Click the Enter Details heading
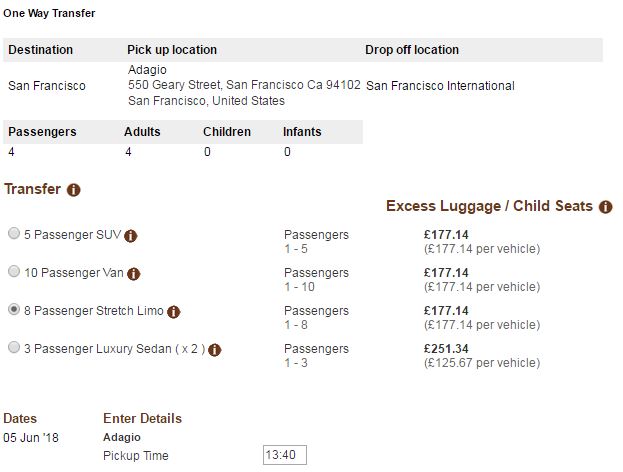623x472 pixels. 142,418
